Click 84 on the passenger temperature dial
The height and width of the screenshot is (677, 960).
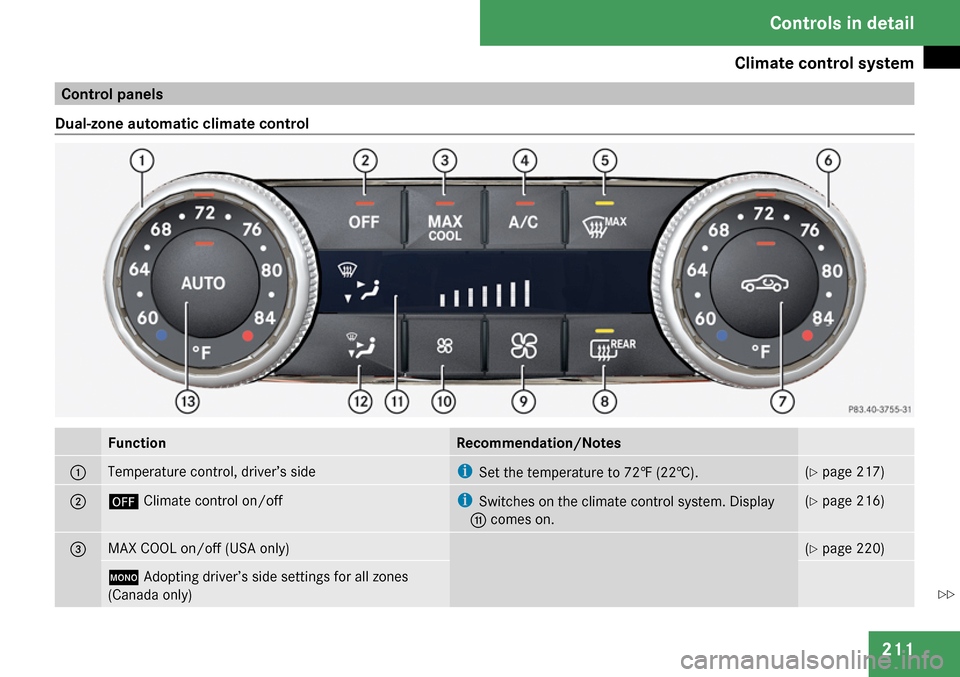(x=822, y=318)
